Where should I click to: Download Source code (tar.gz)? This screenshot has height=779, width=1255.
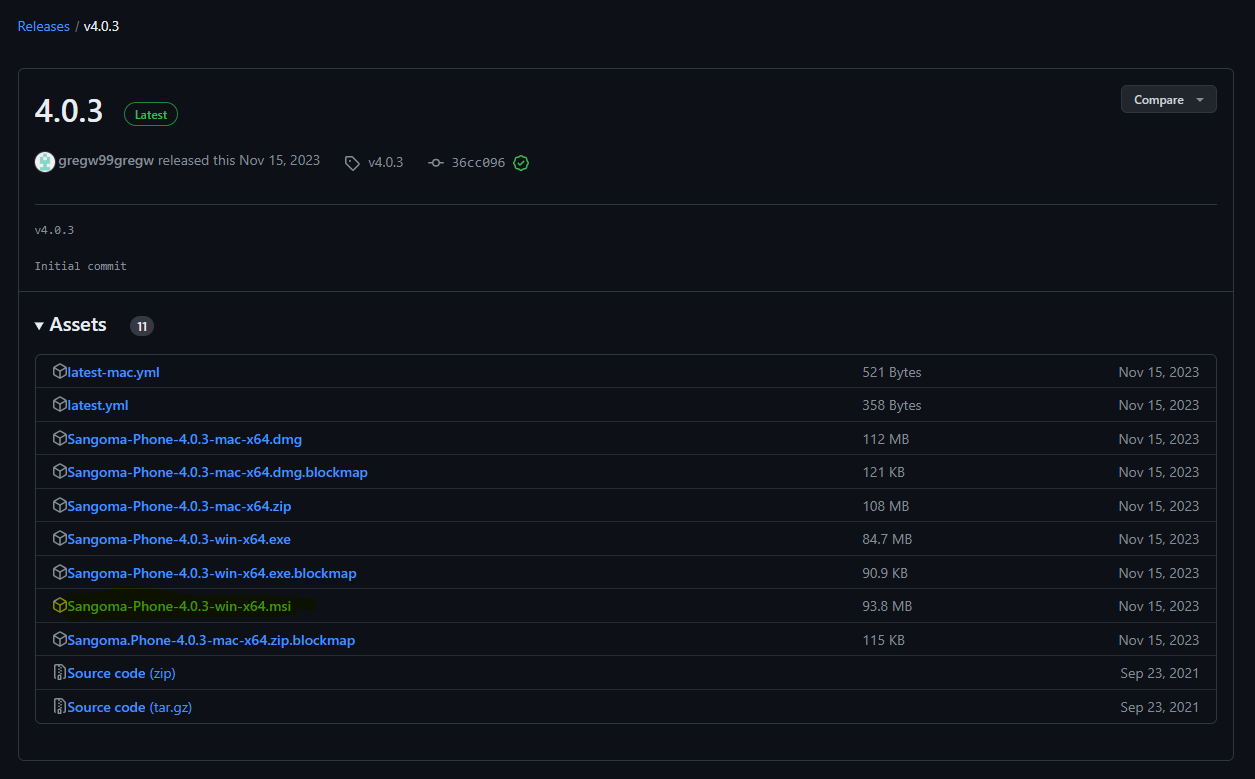tap(129, 707)
